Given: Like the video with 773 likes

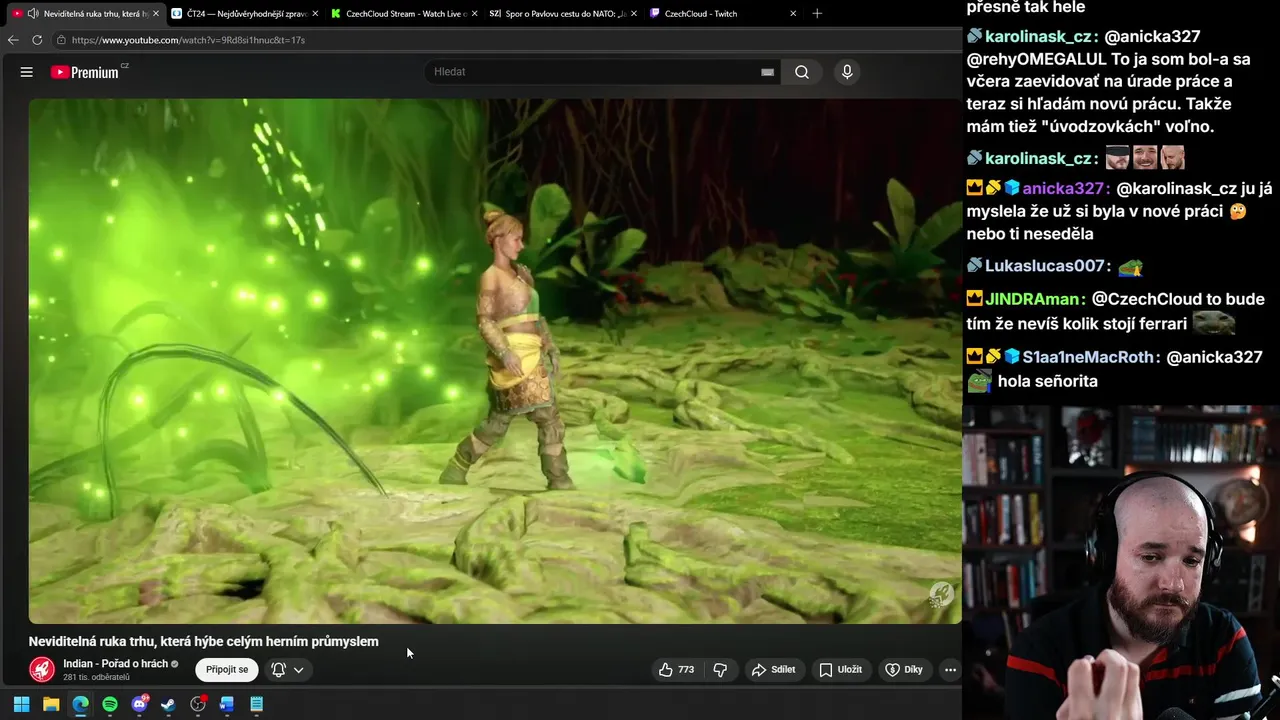Looking at the screenshot, I should coord(676,669).
